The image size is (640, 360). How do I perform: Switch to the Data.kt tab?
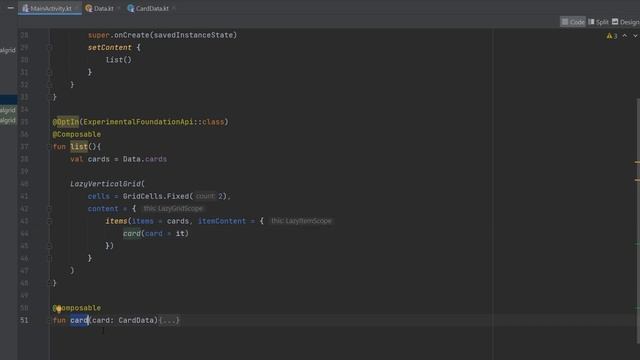point(100,8)
